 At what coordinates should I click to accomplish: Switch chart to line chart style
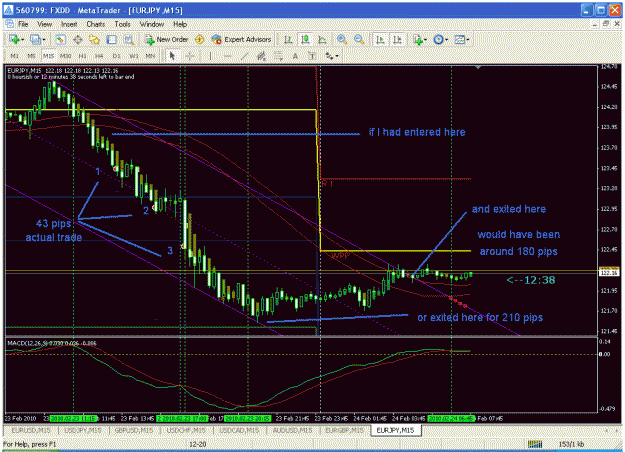coord(322,39)
